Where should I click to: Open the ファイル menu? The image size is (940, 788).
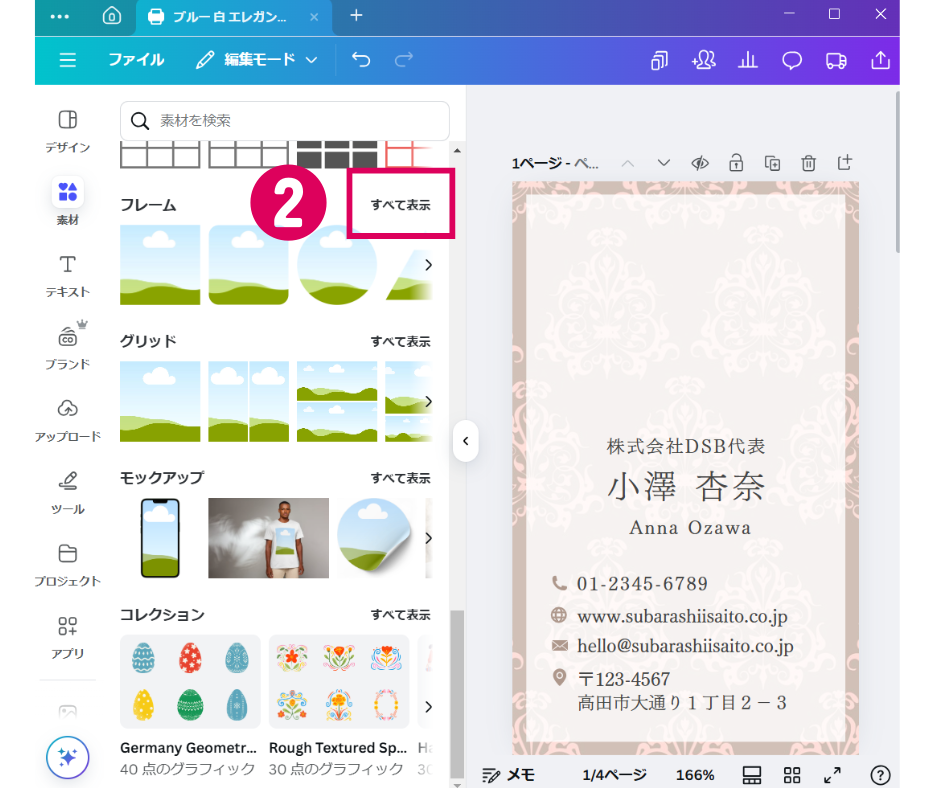[x=136, y=60]
